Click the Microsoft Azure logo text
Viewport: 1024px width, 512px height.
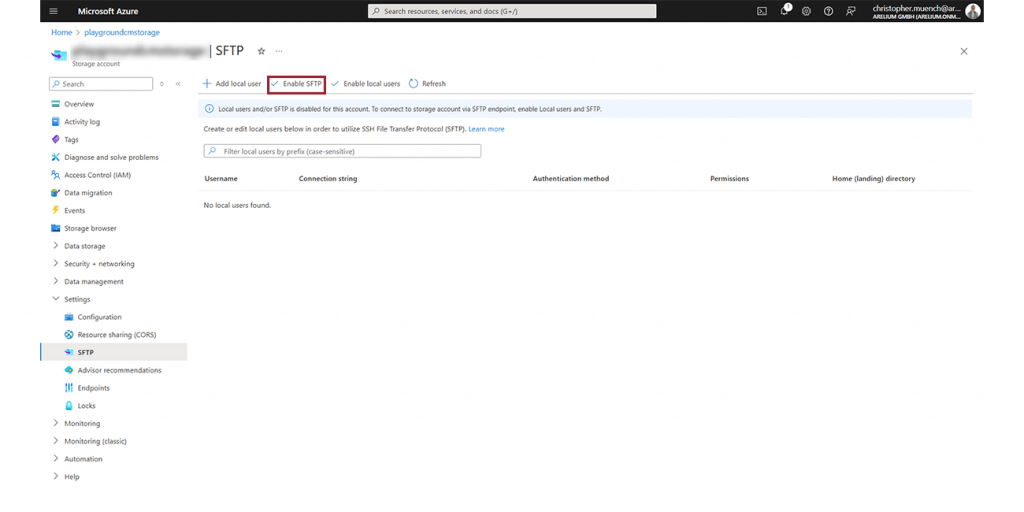coord(108,11)
